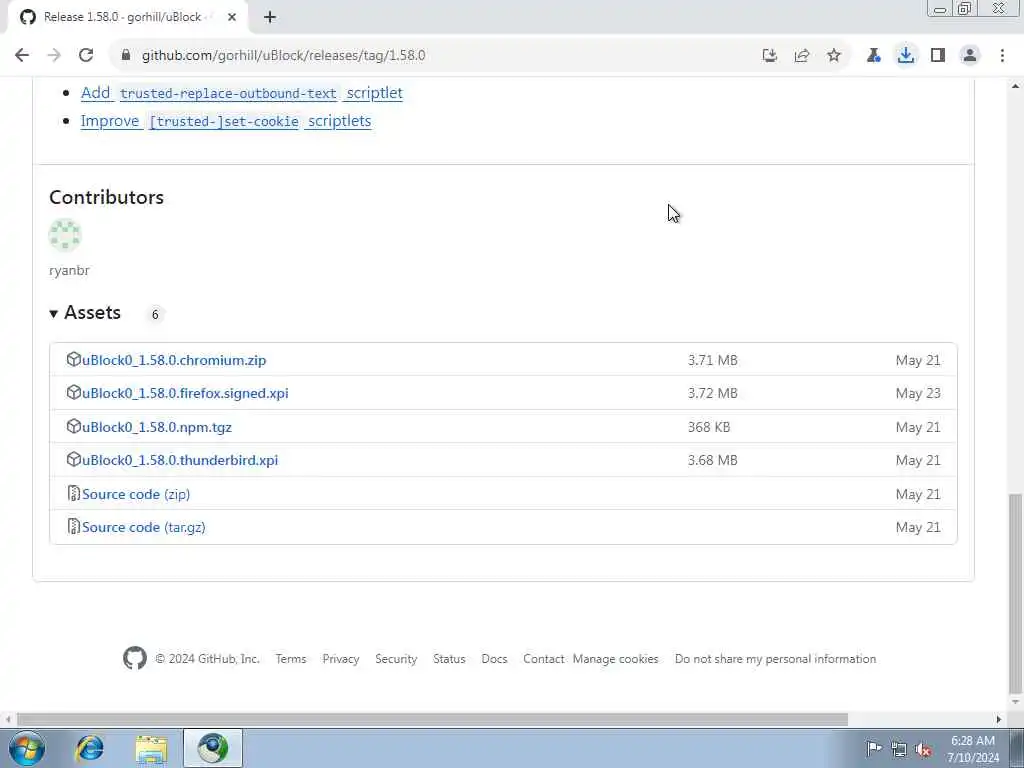The height and width of the screenshot is (768, 1024).
Task: Bookmark this page with the star icon
Action: click(x=833, y=56)
